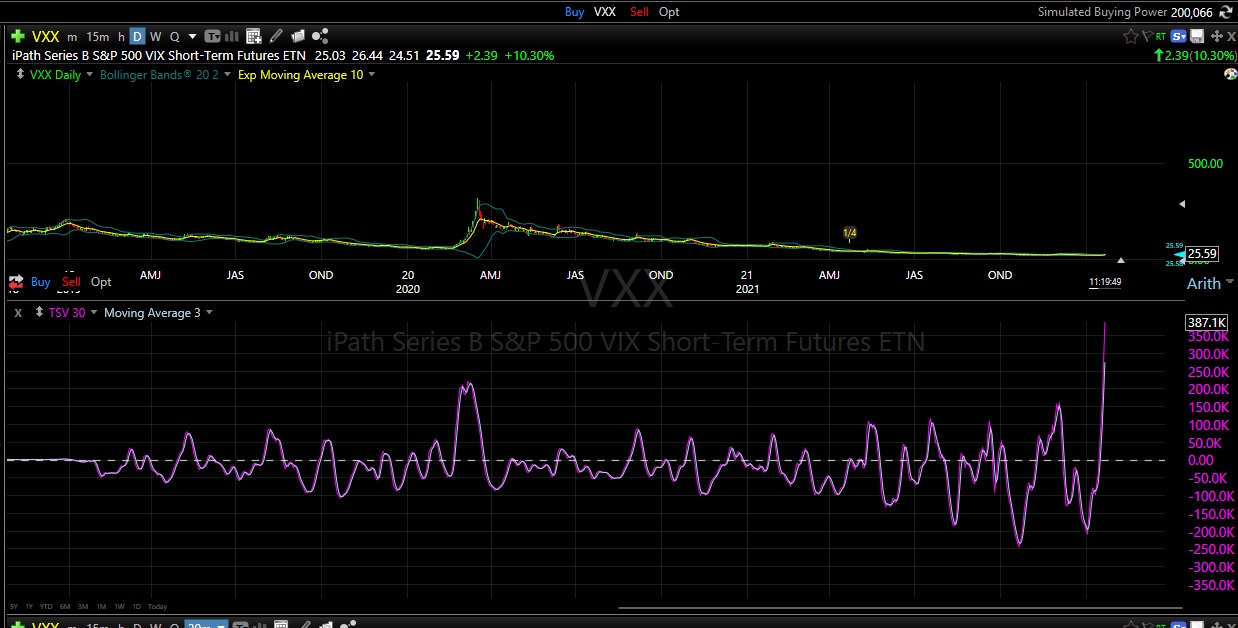Select the daily 'D' timeframe button
This screenshot has height=628, width=1238.
click(137, 37)
